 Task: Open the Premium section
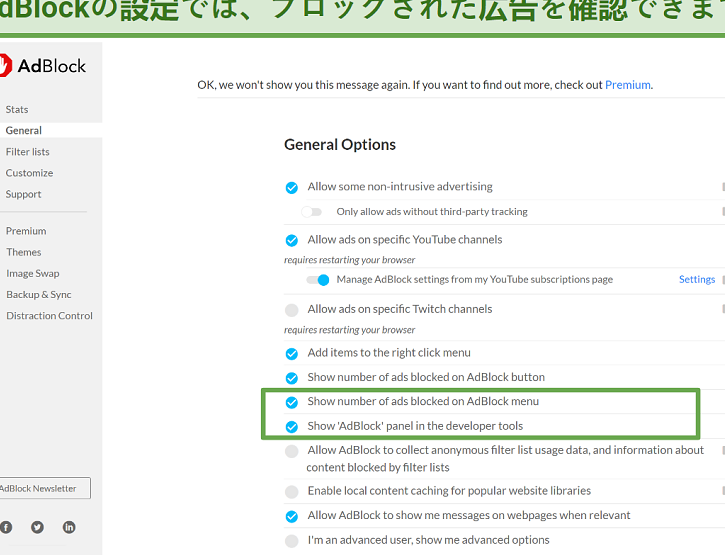(x=26, y=231)
